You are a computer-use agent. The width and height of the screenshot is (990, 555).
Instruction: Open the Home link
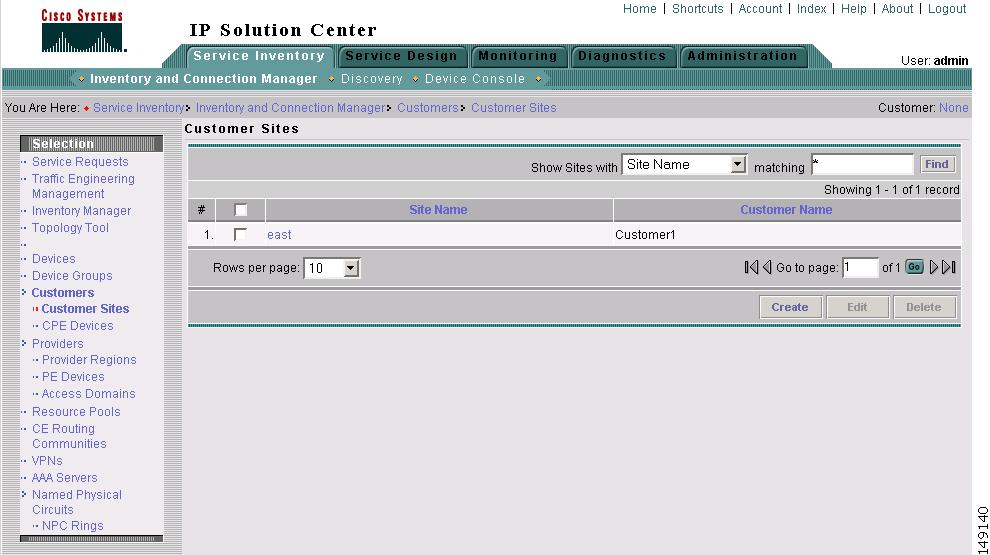point(640,9)
